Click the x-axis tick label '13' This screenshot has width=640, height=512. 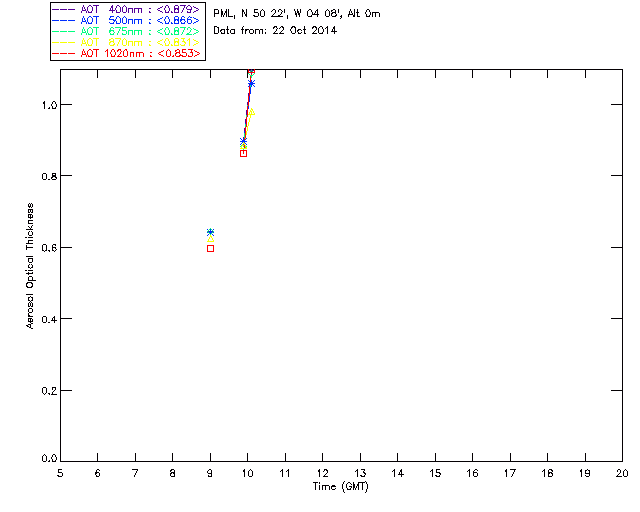(360, 473)
